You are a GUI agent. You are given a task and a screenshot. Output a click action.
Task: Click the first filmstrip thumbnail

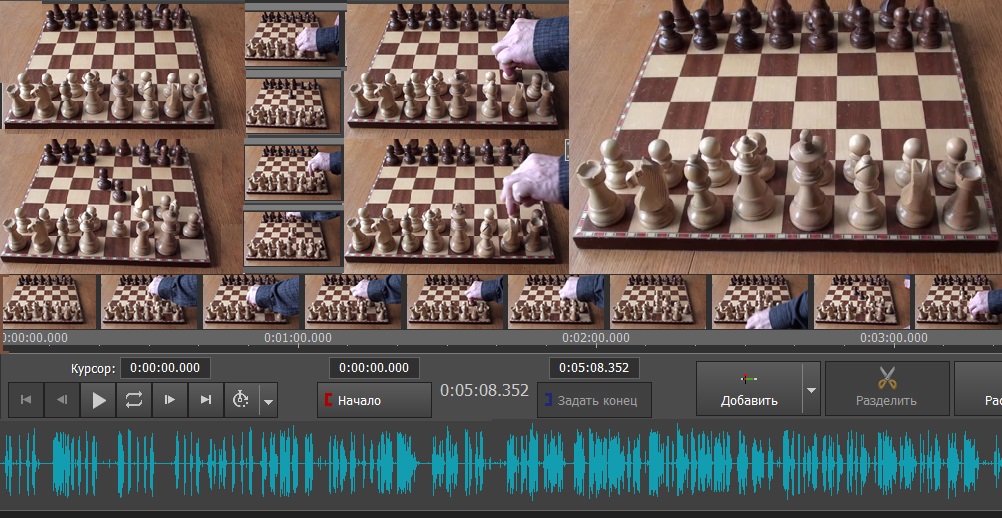click(49, 301)
